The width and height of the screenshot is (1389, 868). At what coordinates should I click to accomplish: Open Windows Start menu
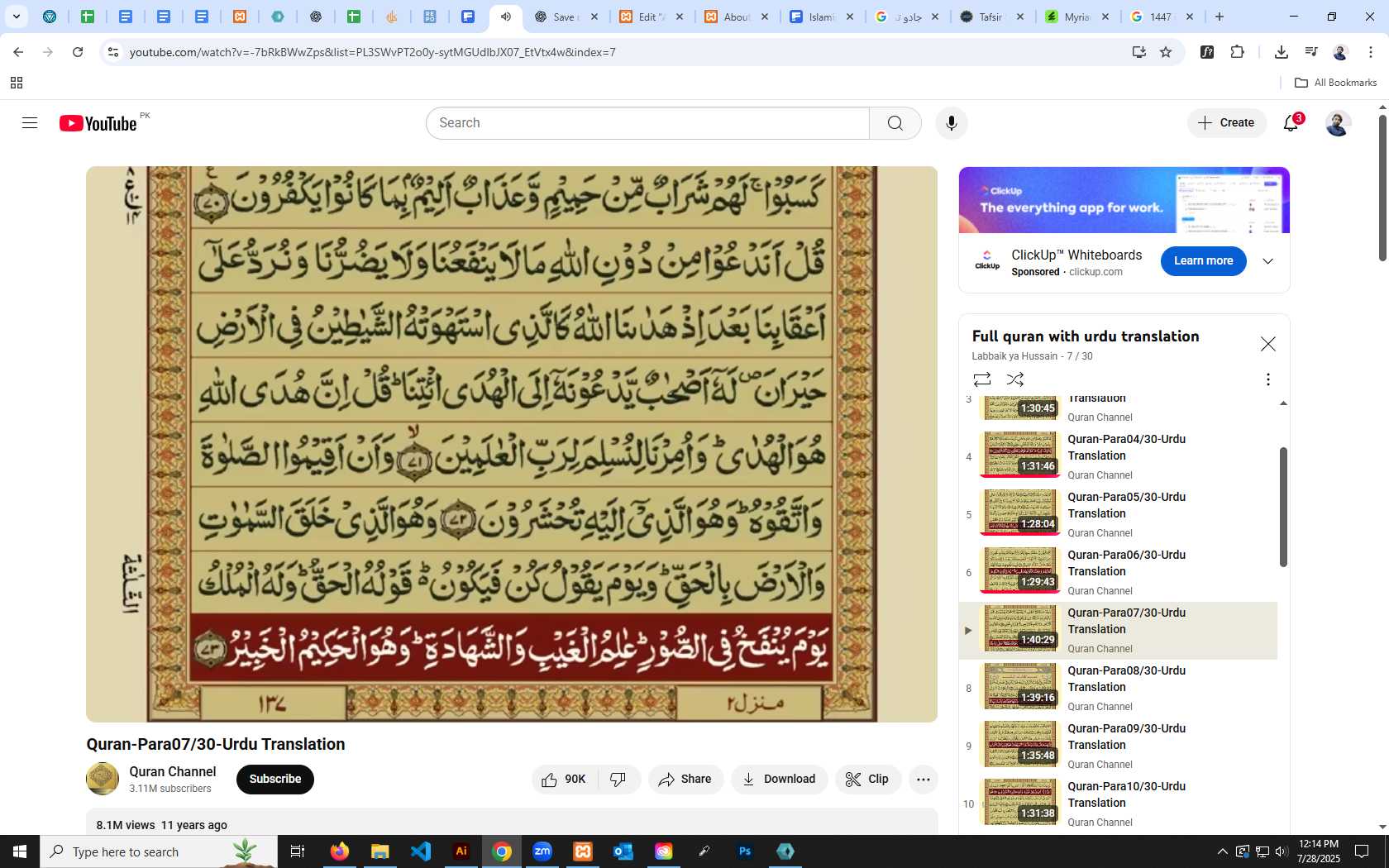tap(20, 851)
